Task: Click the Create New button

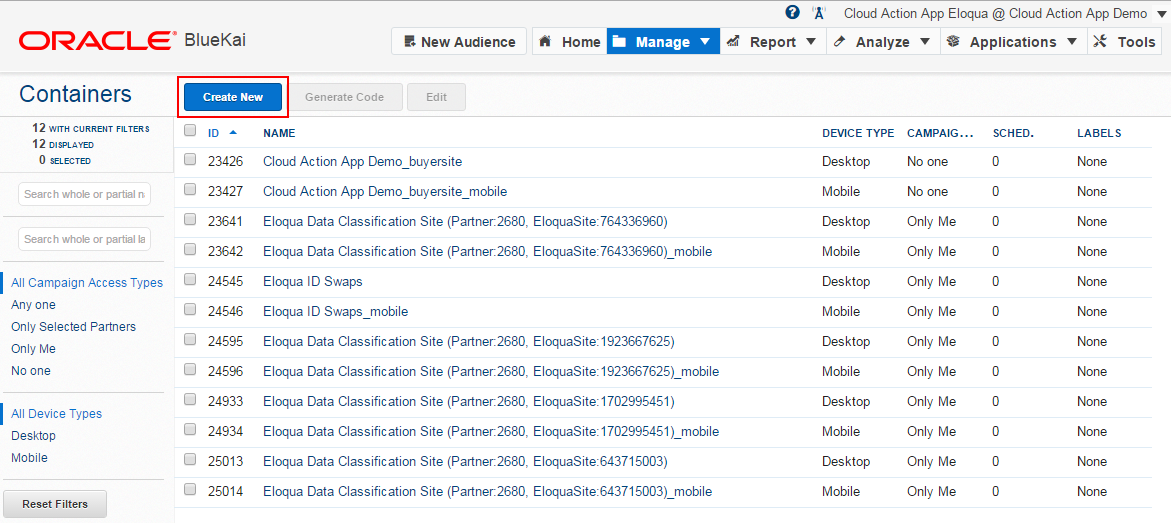Action: click(x=233, y=97)
